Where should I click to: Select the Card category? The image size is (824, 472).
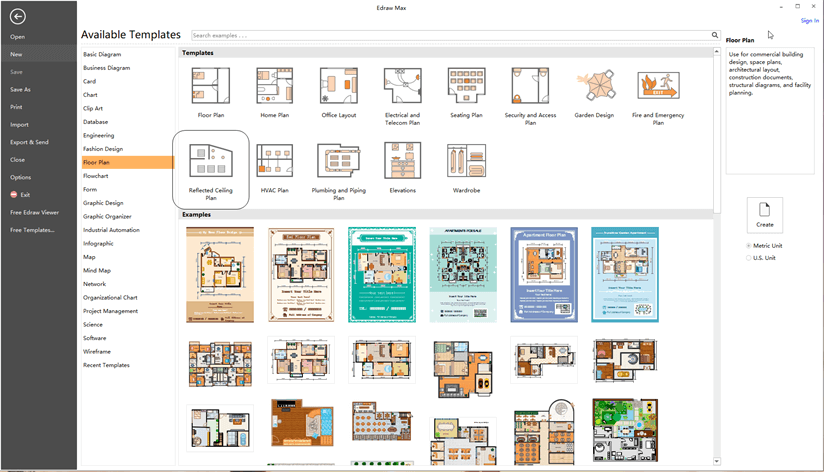[x=89, y=81]
